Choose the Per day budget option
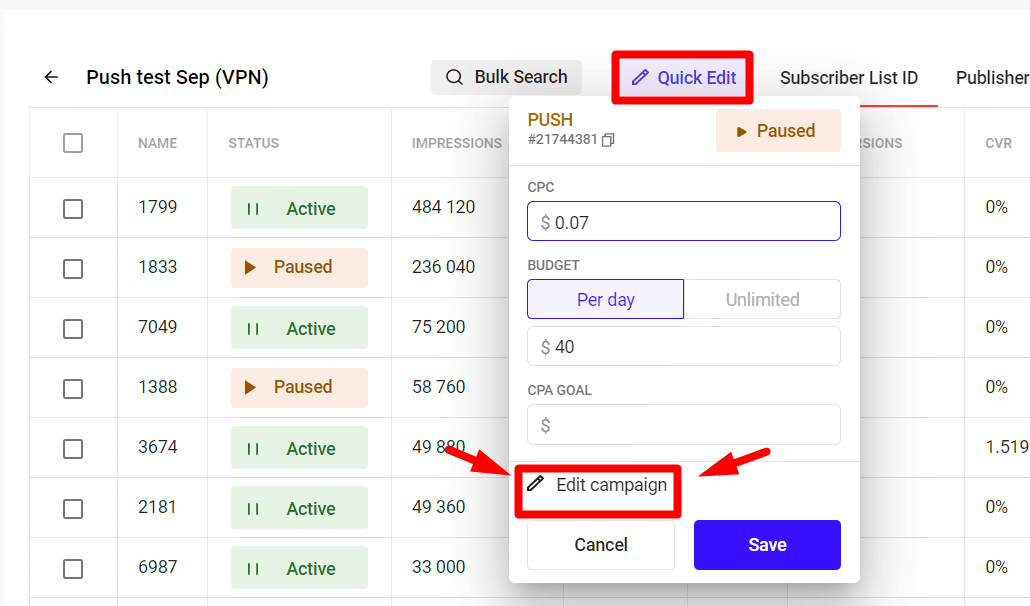This screenshot has width=1030, height=606. [605, 299]
